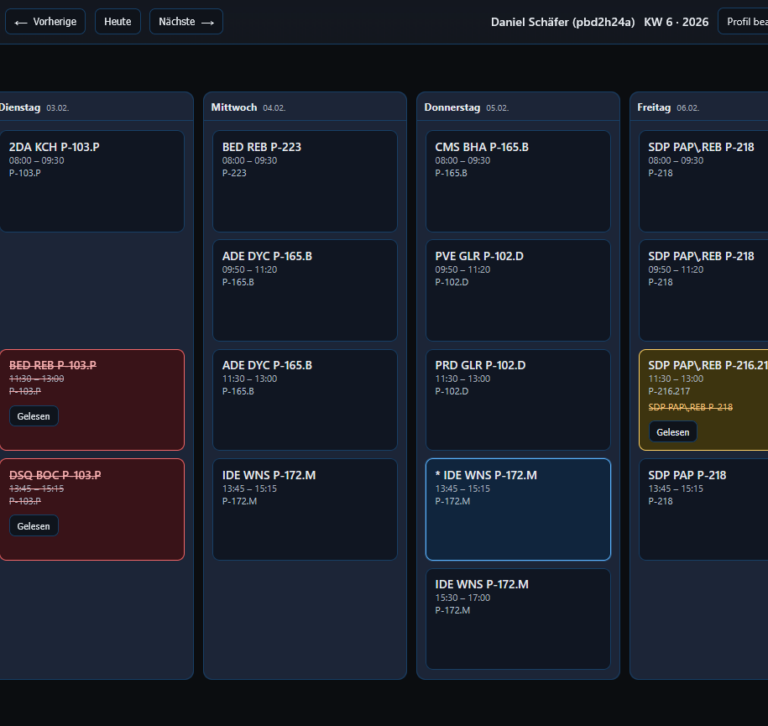Click the Heute button

117,22
